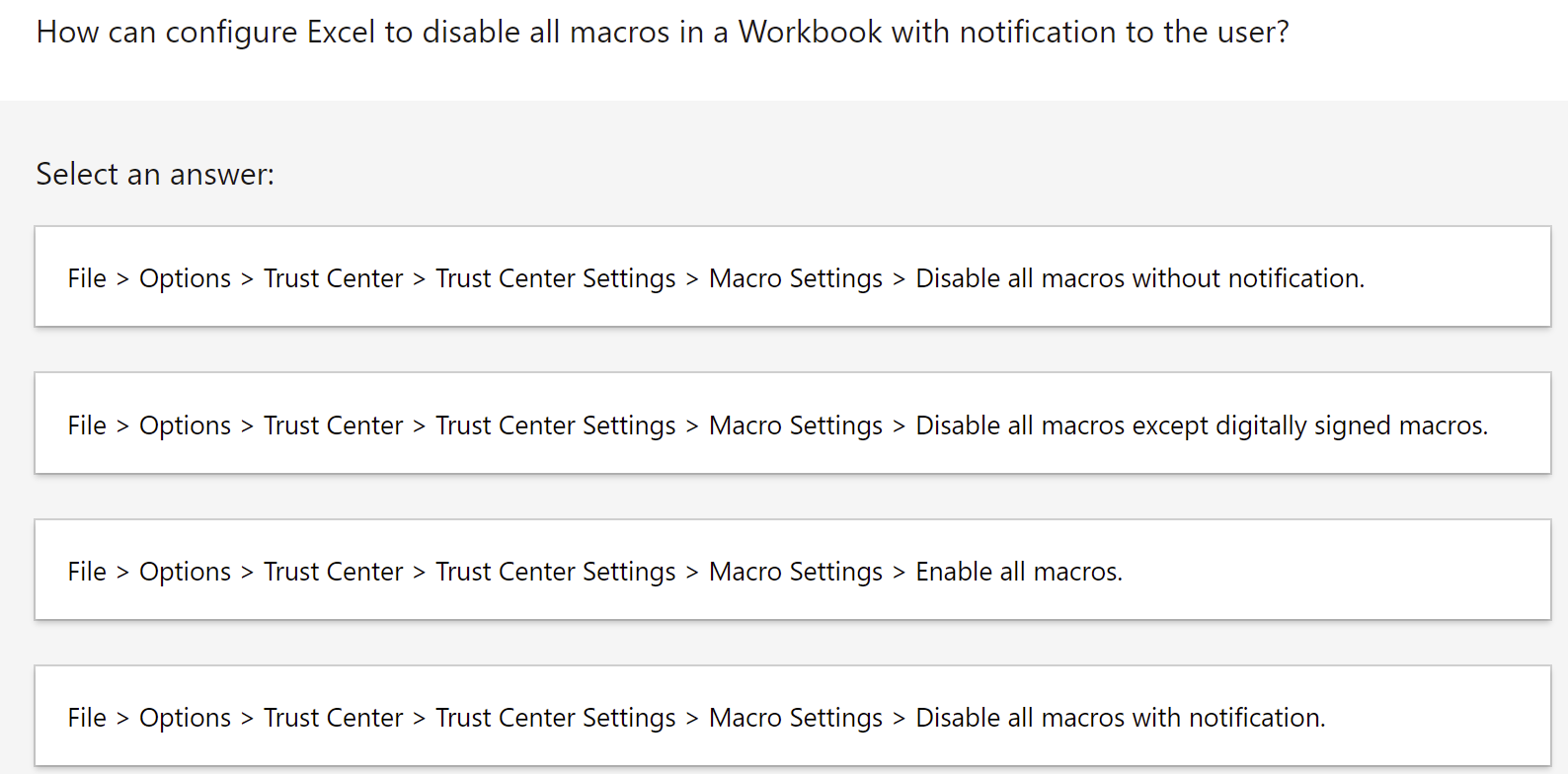Click 'Disable all macros except digitally signed macros.' text
1568x774 pixels.
tap(1202, 426)
